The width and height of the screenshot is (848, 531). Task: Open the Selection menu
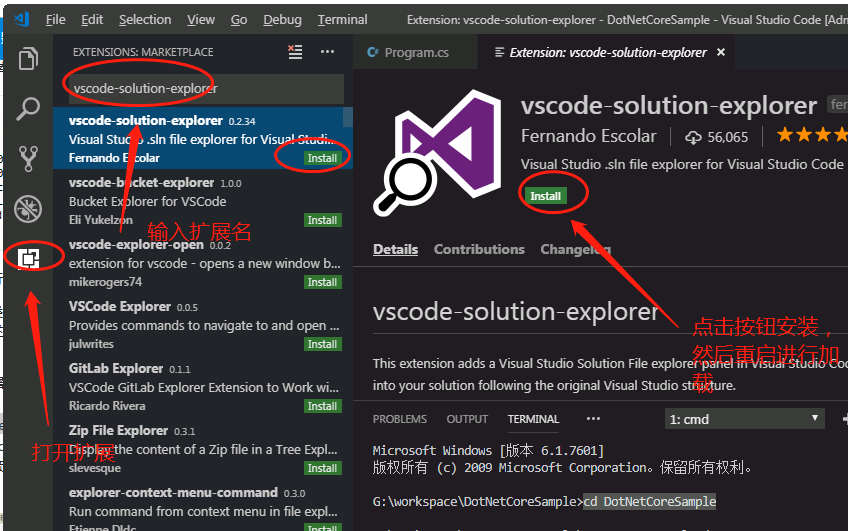(145, 20)
